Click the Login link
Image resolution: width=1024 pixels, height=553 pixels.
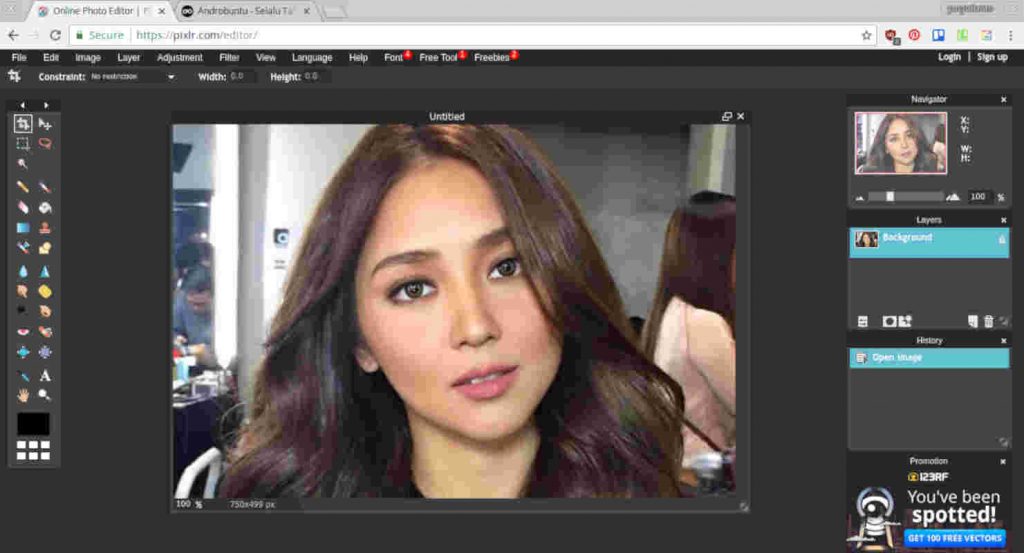(949, 58)
